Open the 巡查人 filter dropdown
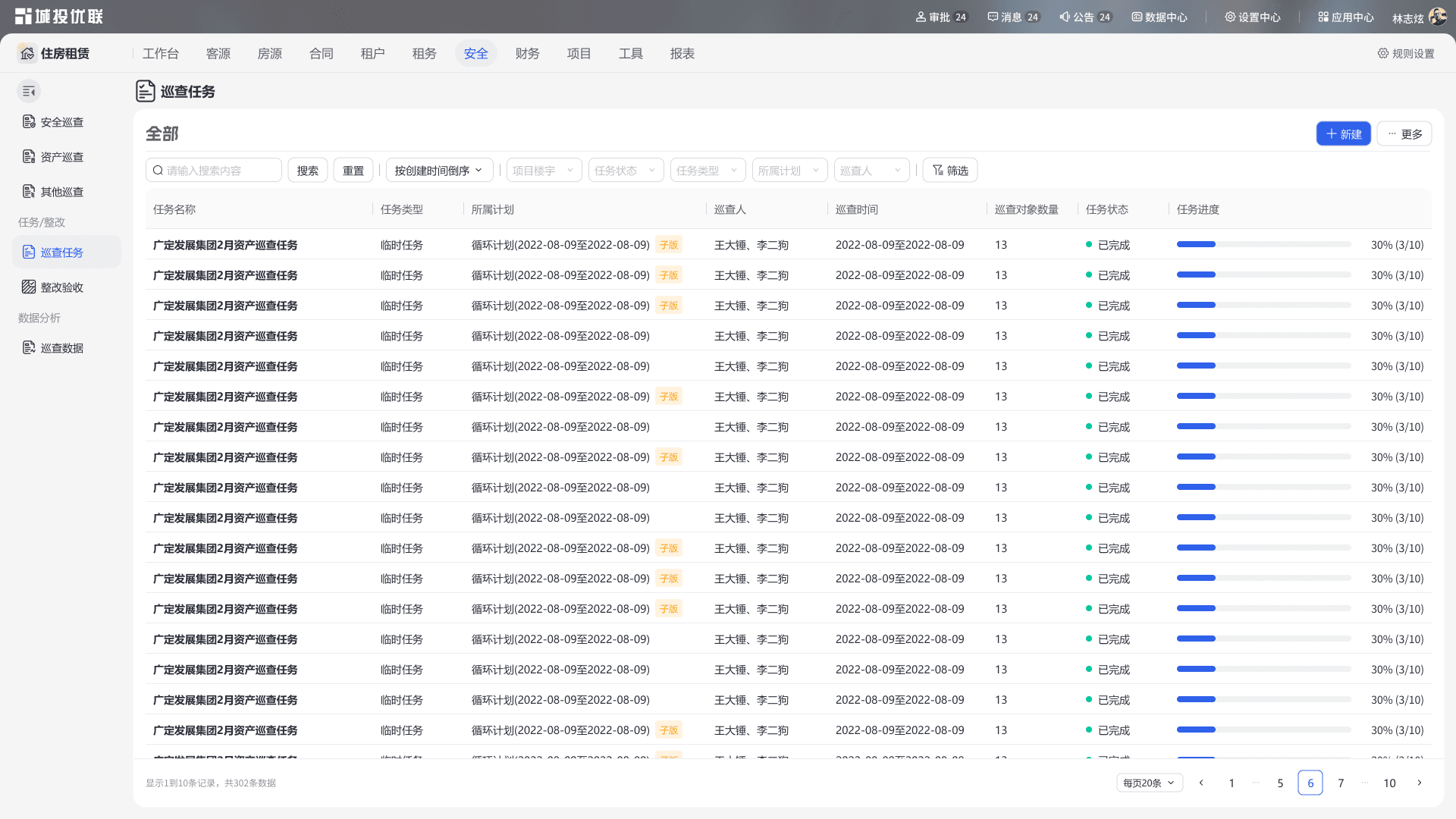 [871, 171]
